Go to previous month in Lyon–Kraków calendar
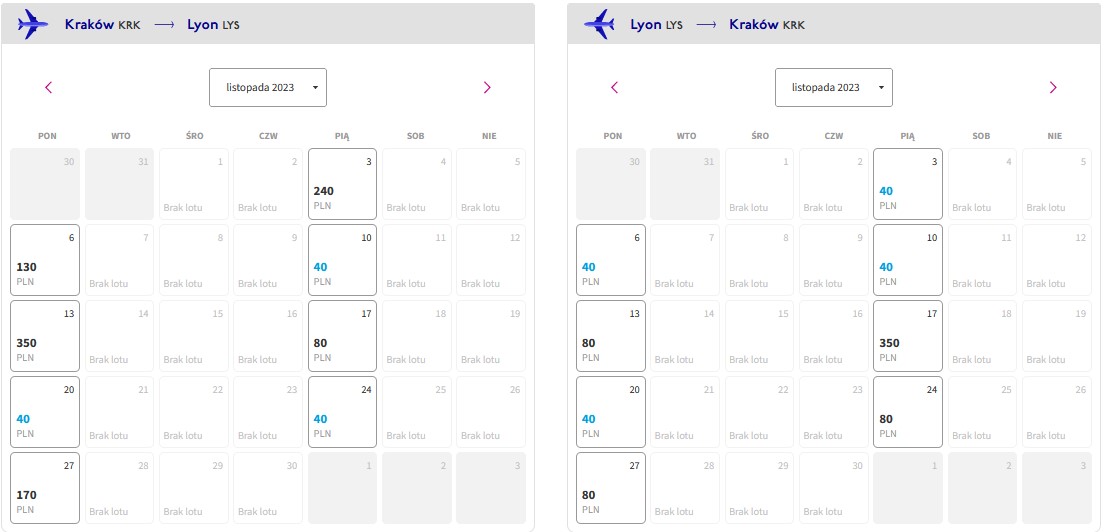The width and height of the screenshot is (1106, 532). click(x=614, y=87)
